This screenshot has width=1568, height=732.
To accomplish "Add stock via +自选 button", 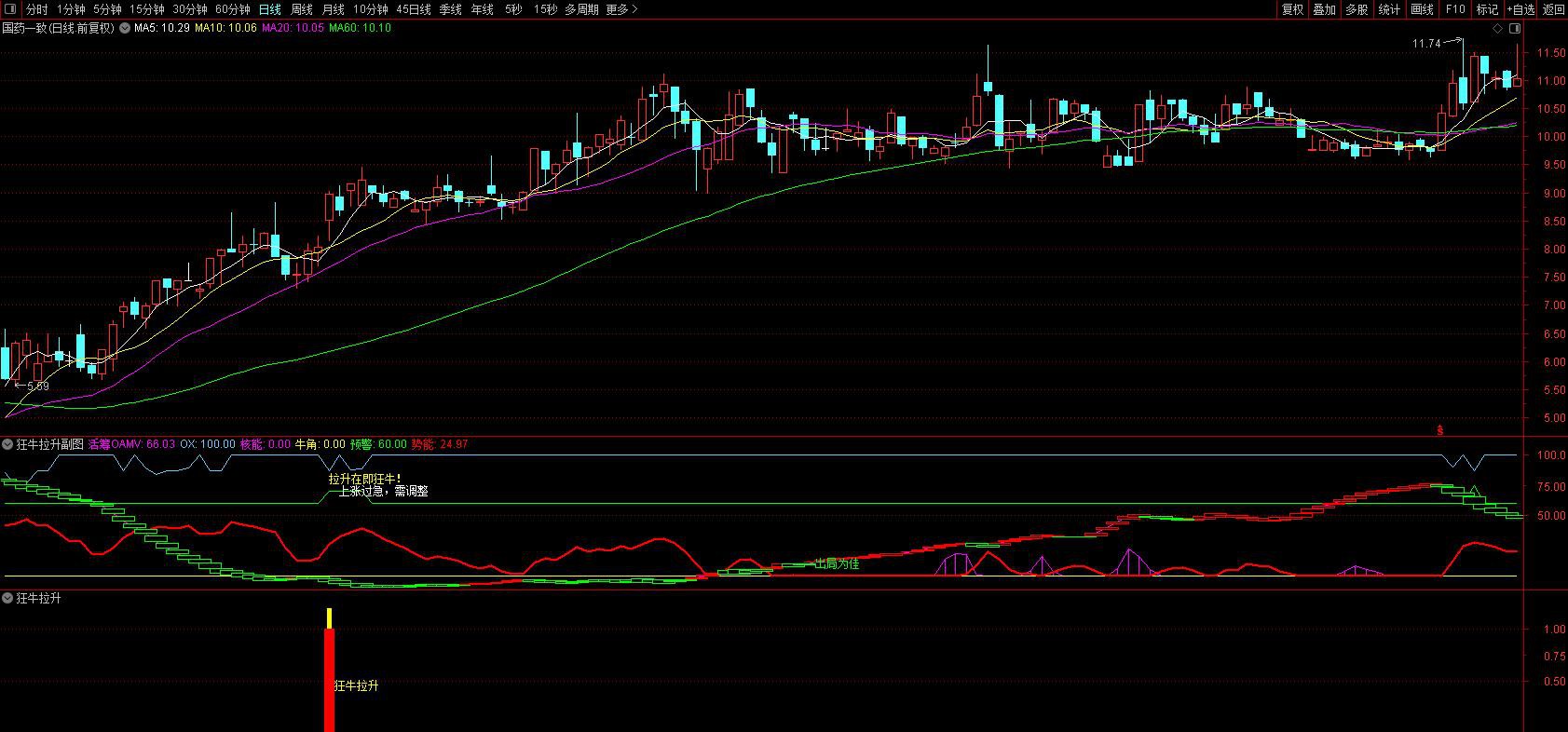I will coord(1520,9).
